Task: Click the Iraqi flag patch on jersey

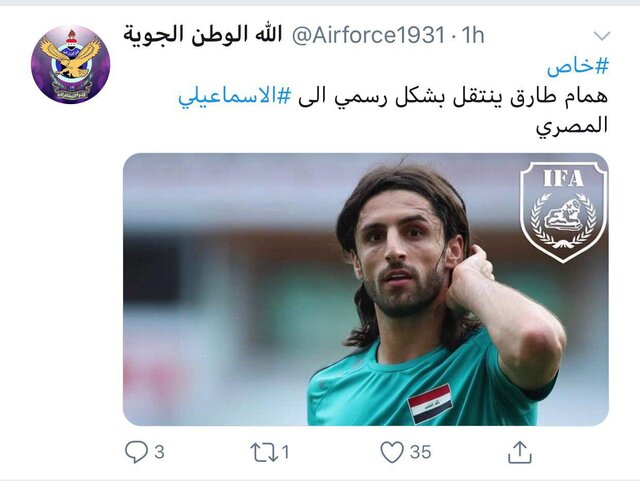Action: coord(430,404)
